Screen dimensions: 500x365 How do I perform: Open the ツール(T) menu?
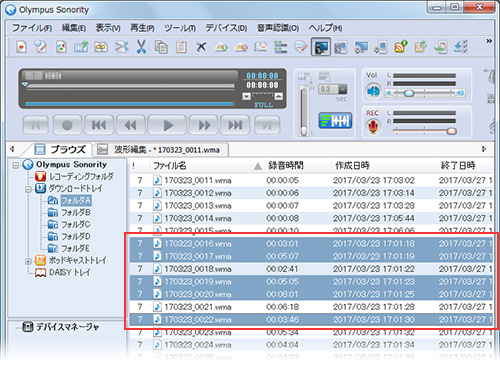coord(180,28)
